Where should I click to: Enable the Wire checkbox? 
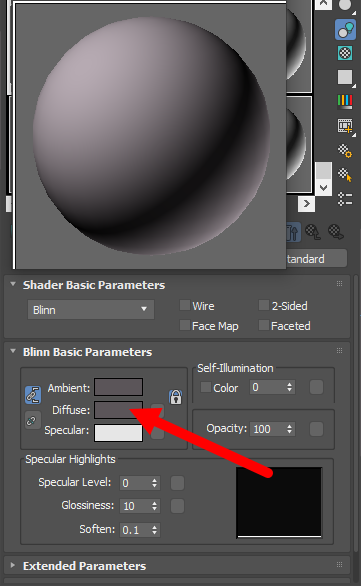click(x=185, y=305)
